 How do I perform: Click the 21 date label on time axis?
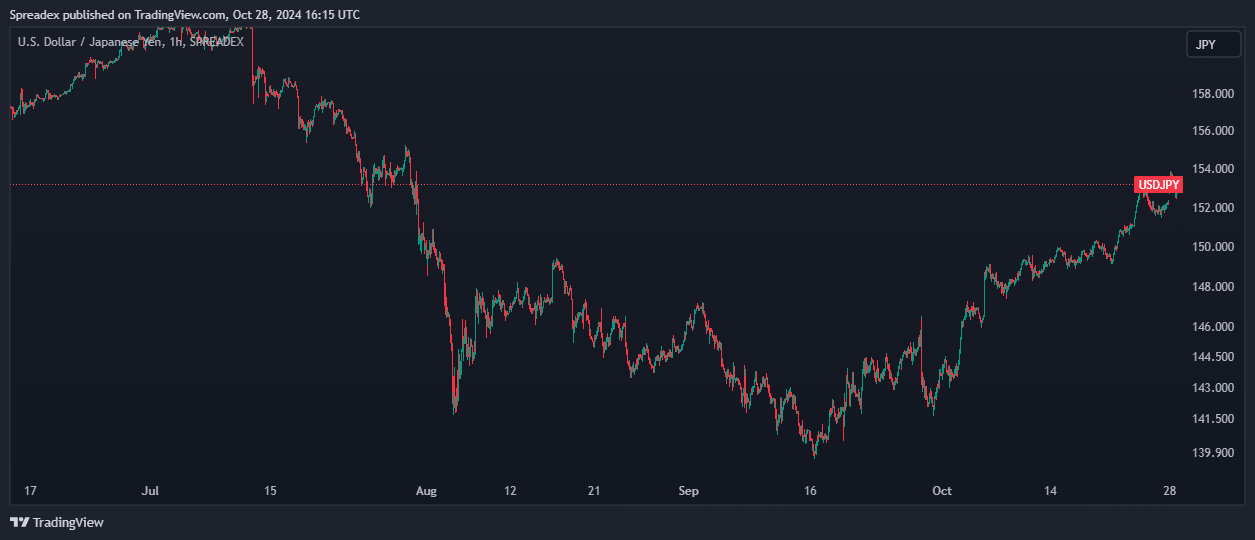click(593, 491)
